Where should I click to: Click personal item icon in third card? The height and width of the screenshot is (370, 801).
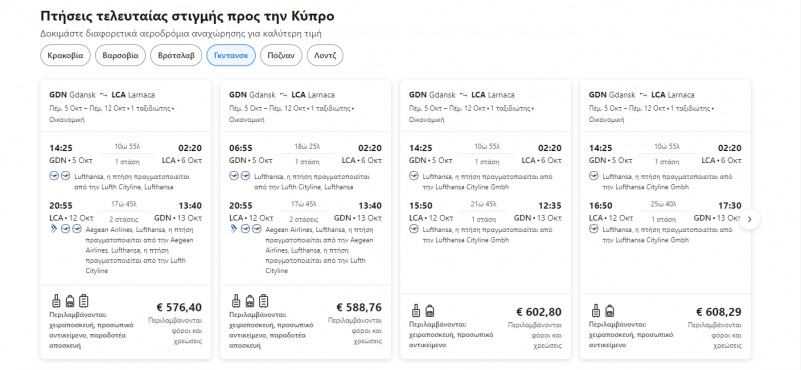pyautogui.click(x=430, y=310)
